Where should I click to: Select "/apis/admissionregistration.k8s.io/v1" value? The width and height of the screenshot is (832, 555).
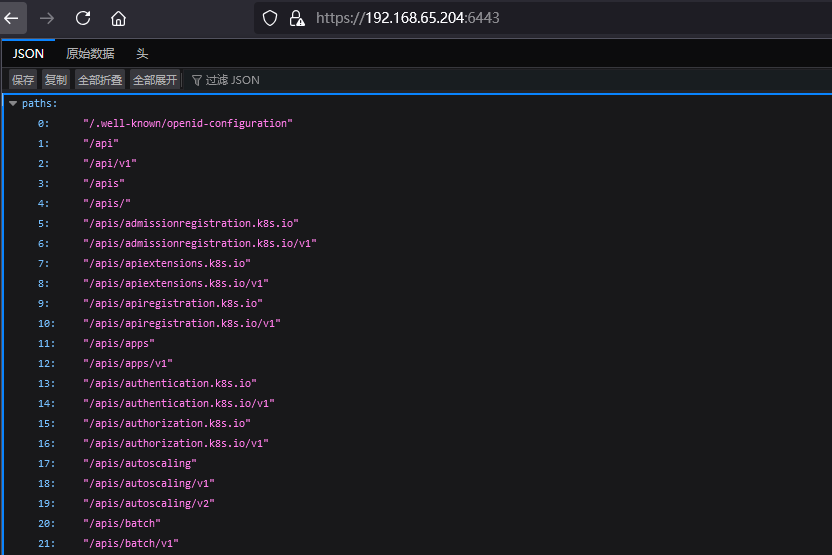click(200, 244)
